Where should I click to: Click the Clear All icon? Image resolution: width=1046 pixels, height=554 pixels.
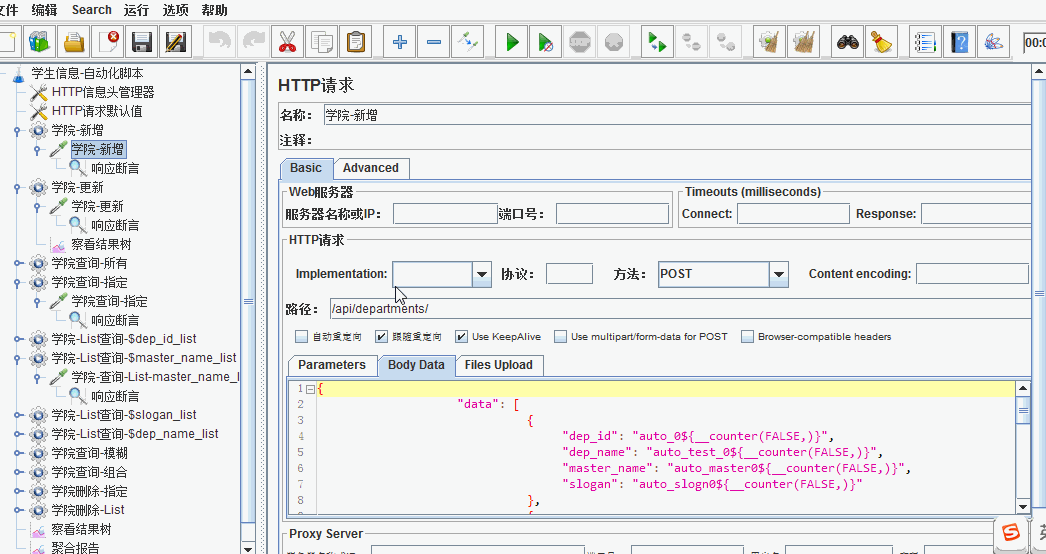[803, 42]
